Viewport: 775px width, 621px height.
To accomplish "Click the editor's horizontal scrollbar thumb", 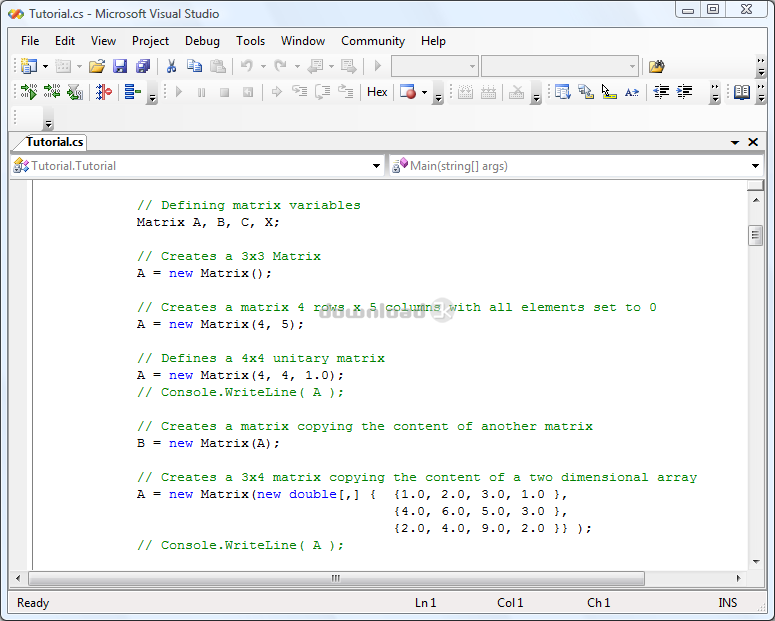I will tap(335, 578).
